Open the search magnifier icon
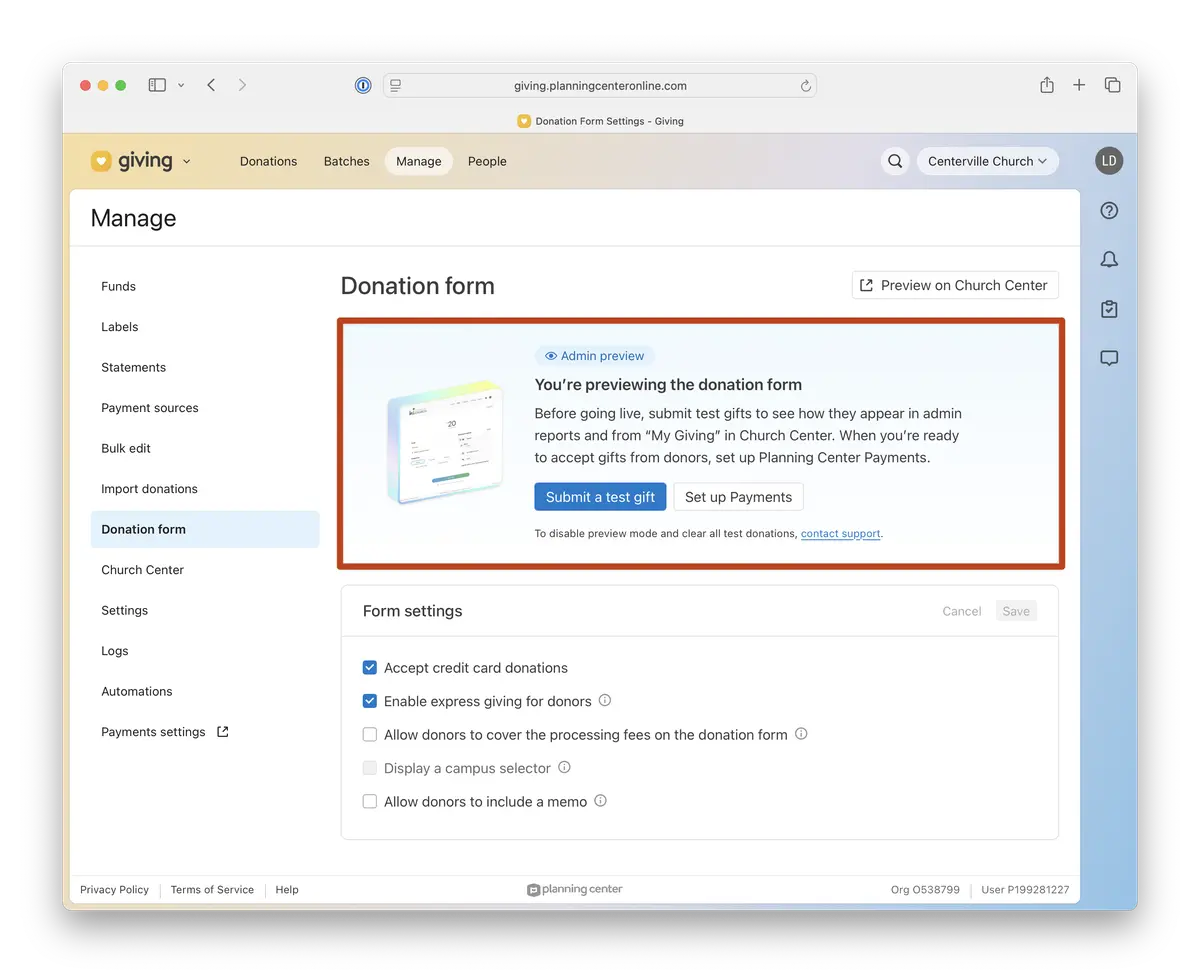Image resolution: width=1200 pixels, height=973 pixels. (895, 161)
